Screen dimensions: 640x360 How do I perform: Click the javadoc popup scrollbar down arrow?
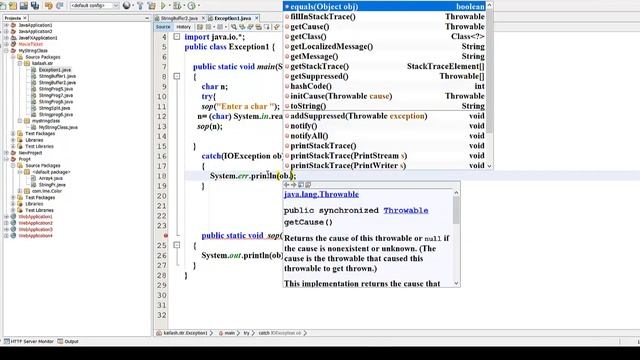pos(456,283)
